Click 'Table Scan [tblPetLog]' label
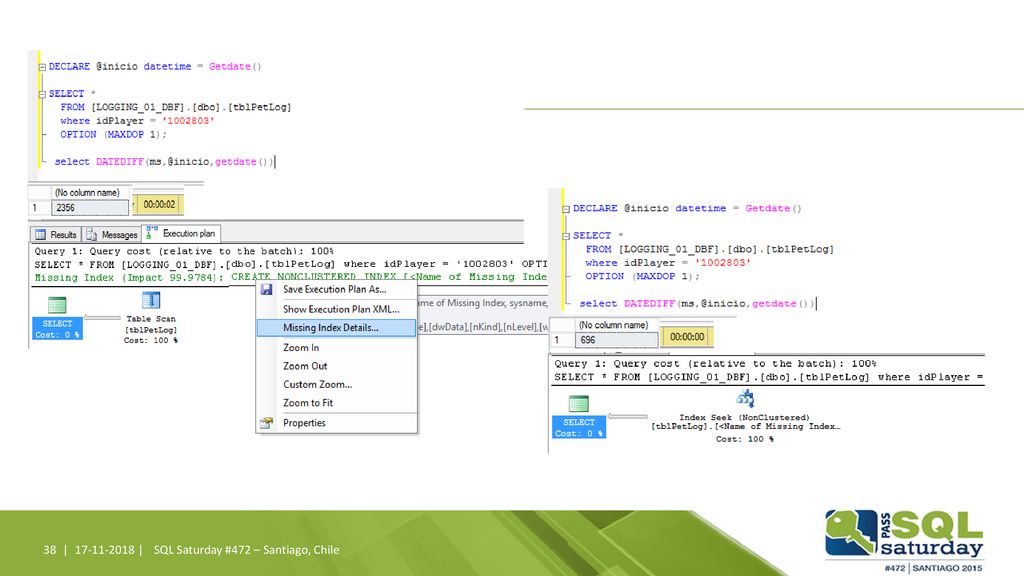Screen dimensions: 1024x576 click(151, 325)
